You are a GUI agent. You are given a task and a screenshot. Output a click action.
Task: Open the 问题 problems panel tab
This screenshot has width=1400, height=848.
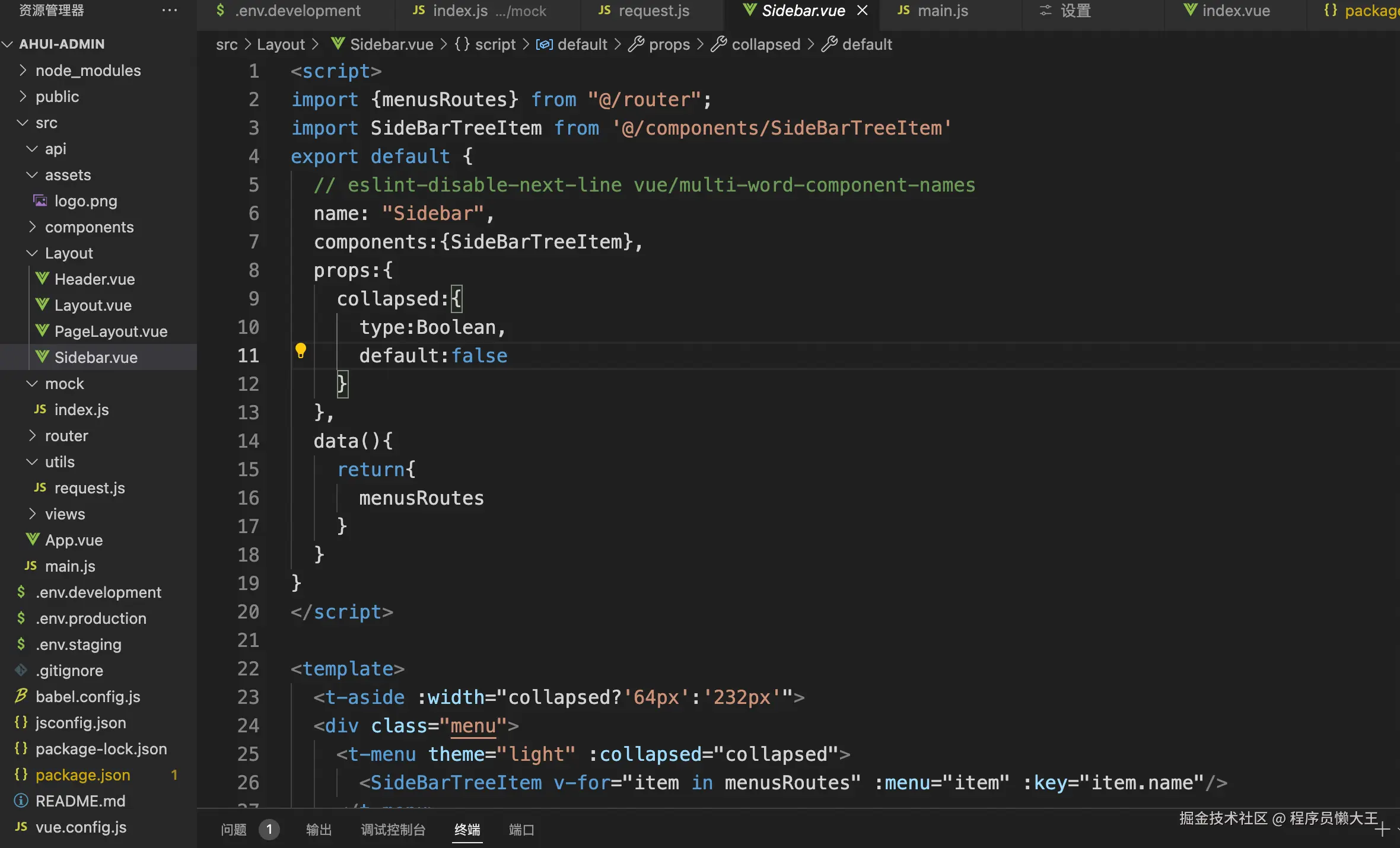234,830
